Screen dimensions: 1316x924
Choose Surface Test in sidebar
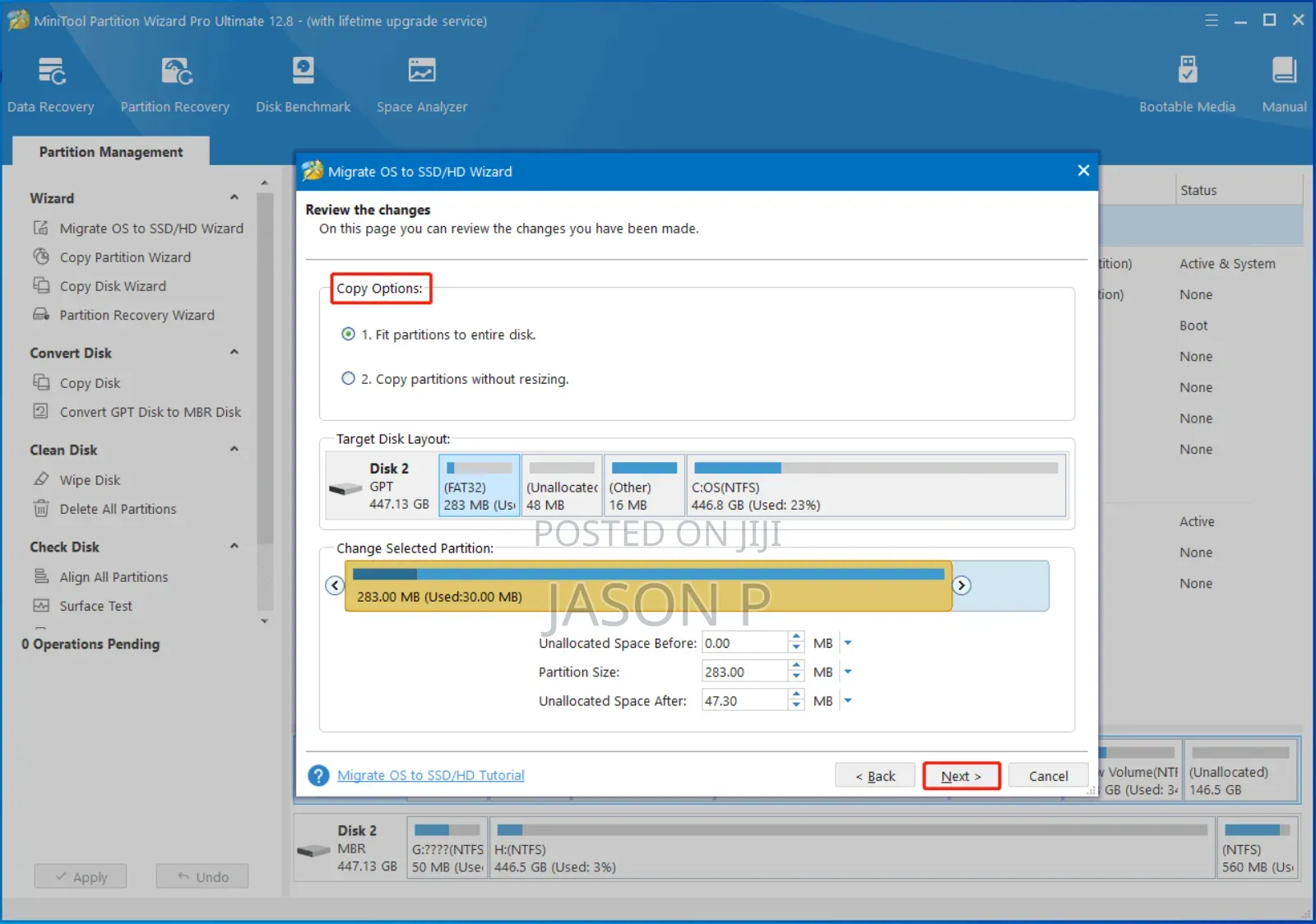[x=95, y=606]
